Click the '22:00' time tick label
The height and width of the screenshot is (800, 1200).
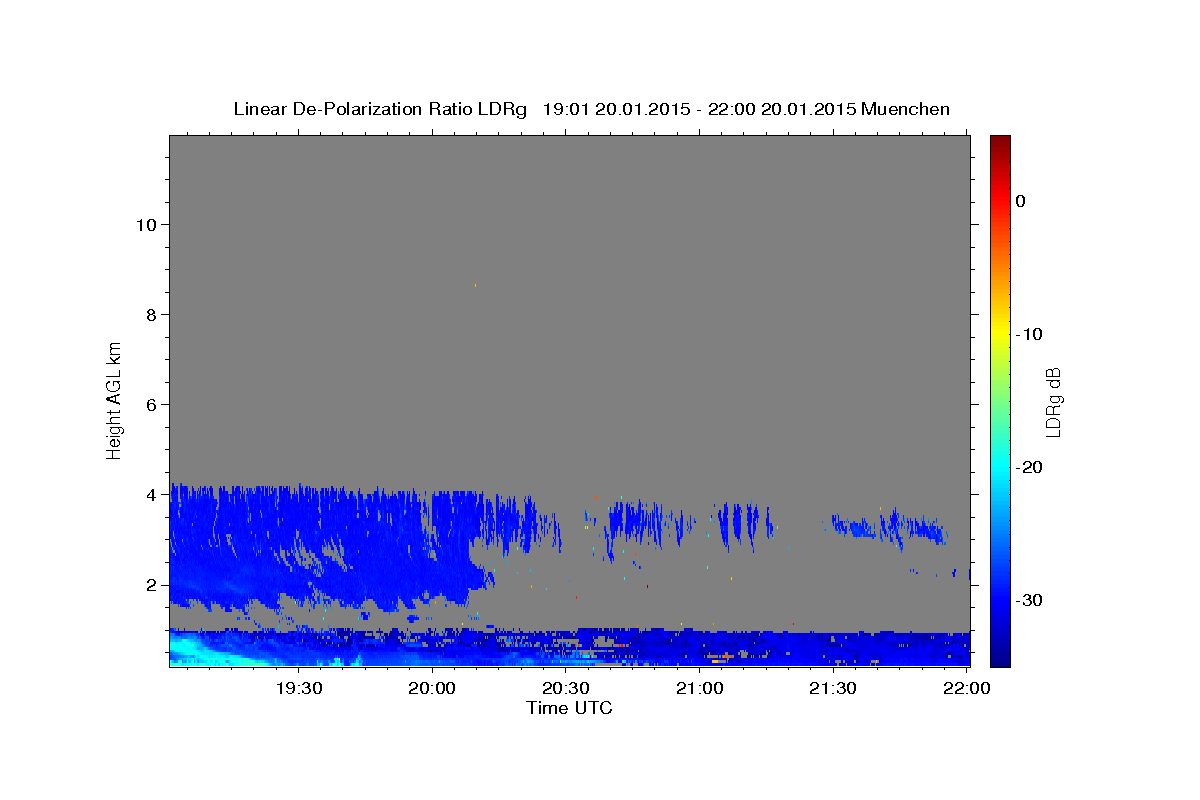pos(966,689)
